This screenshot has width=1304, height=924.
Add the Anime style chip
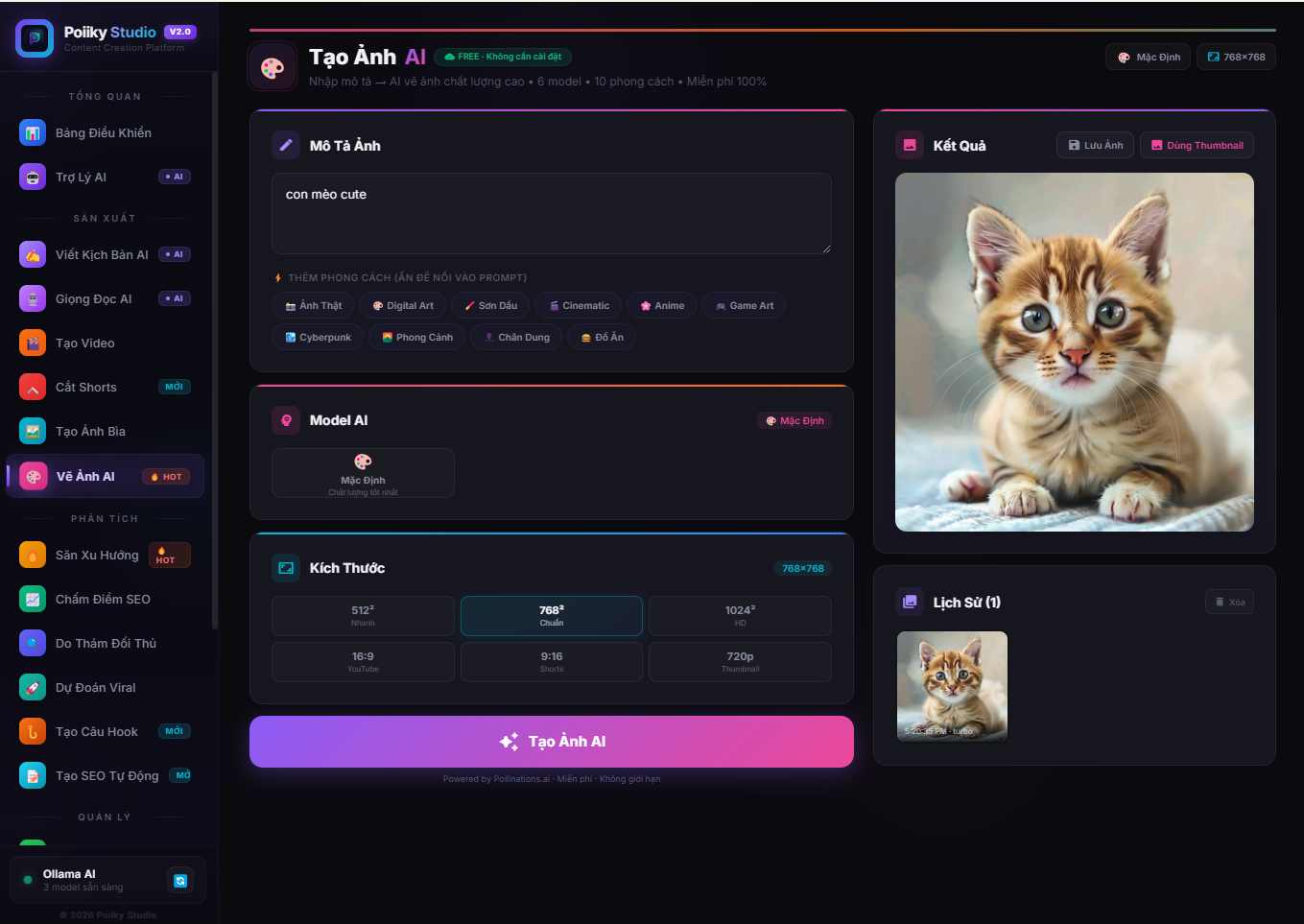pyautogui.click(x=661, y=305)
